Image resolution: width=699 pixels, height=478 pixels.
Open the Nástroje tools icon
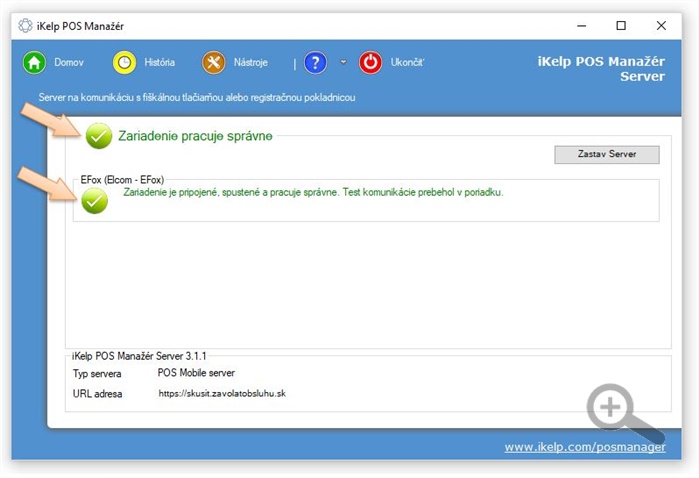tap(214, 62)
